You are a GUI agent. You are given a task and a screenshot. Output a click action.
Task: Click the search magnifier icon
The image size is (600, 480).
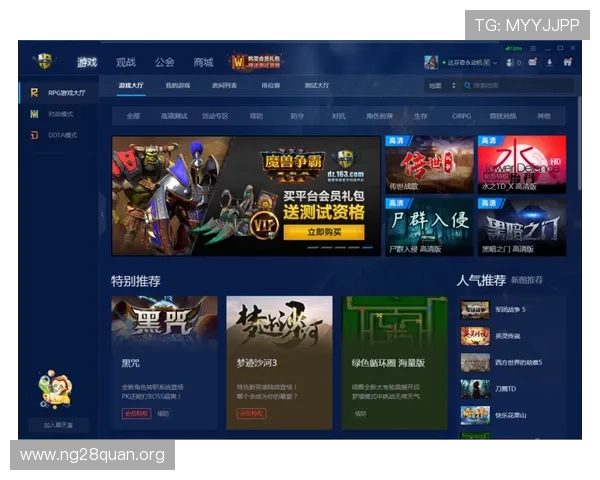tap(467, 86)
